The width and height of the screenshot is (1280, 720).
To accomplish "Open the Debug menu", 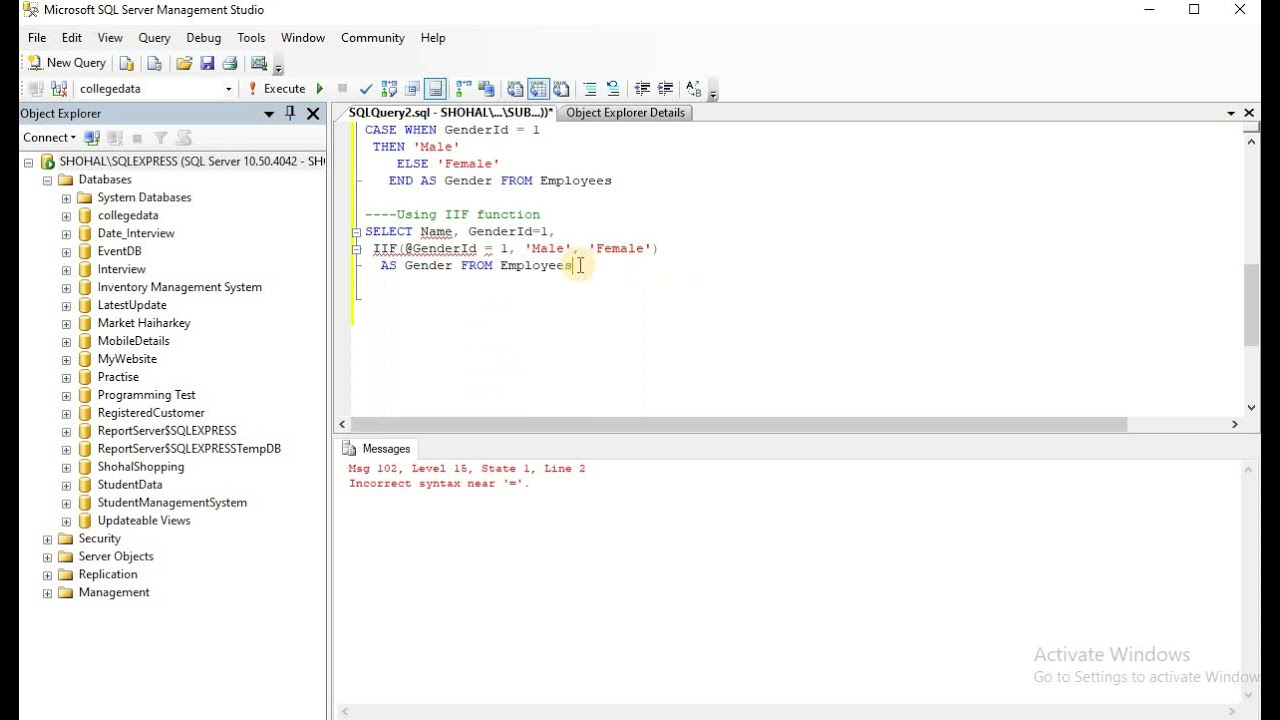I will pyautogui.click(x=203, y=38).
